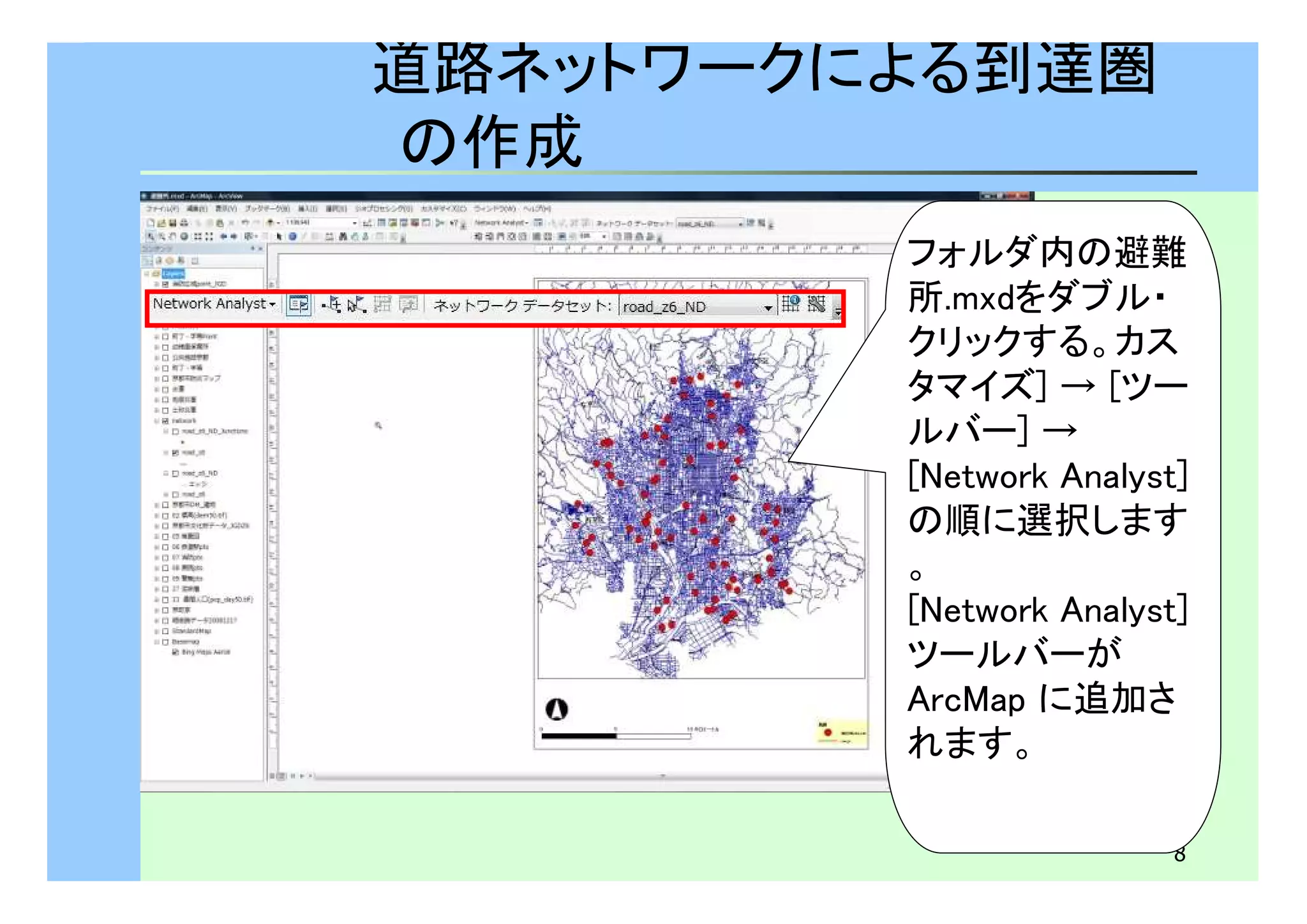Viewport: 1307px width, 924px height.
Task: Click the Find binoculars icon
Action: tap(343, 236)
